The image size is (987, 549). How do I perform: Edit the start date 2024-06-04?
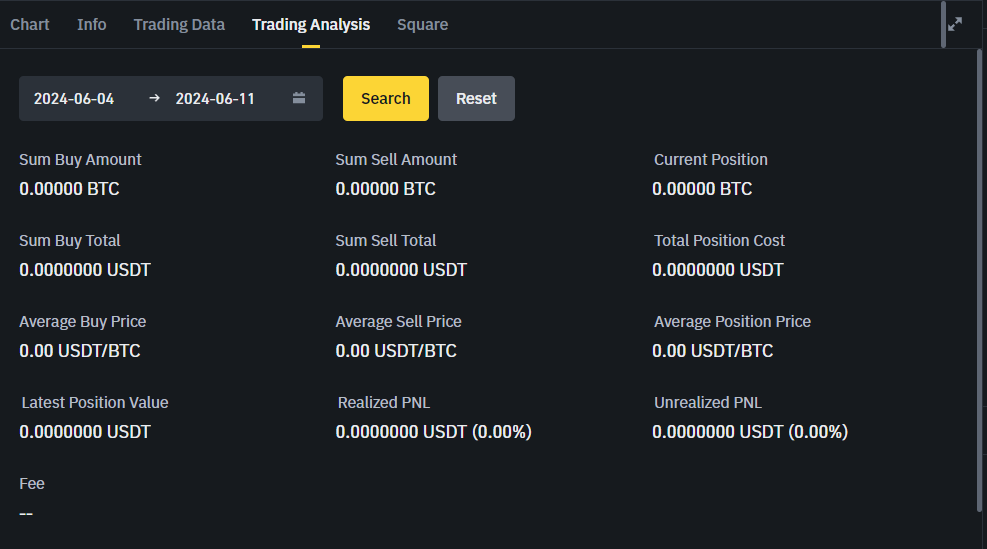pyautogui.click(x=74, y=99)
